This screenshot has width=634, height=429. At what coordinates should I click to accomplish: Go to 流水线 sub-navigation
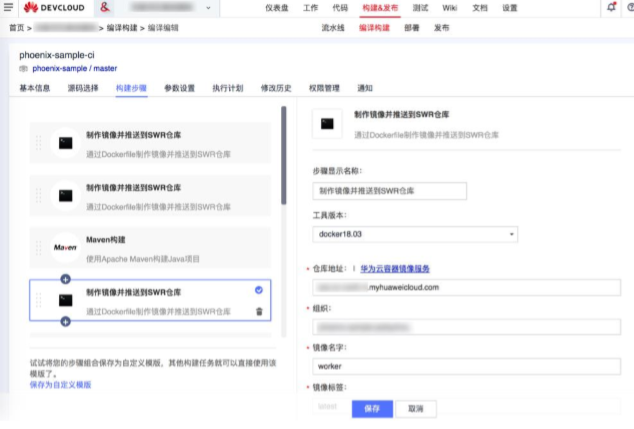(333, 27)
